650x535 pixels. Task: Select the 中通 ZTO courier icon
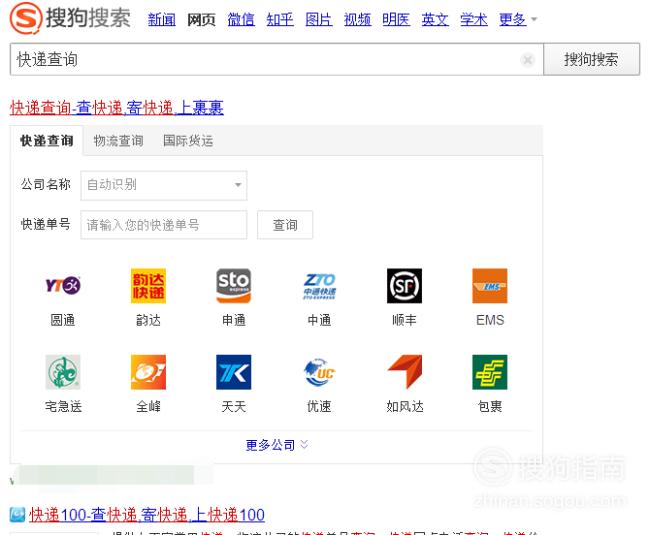click(x=319, y=286)
